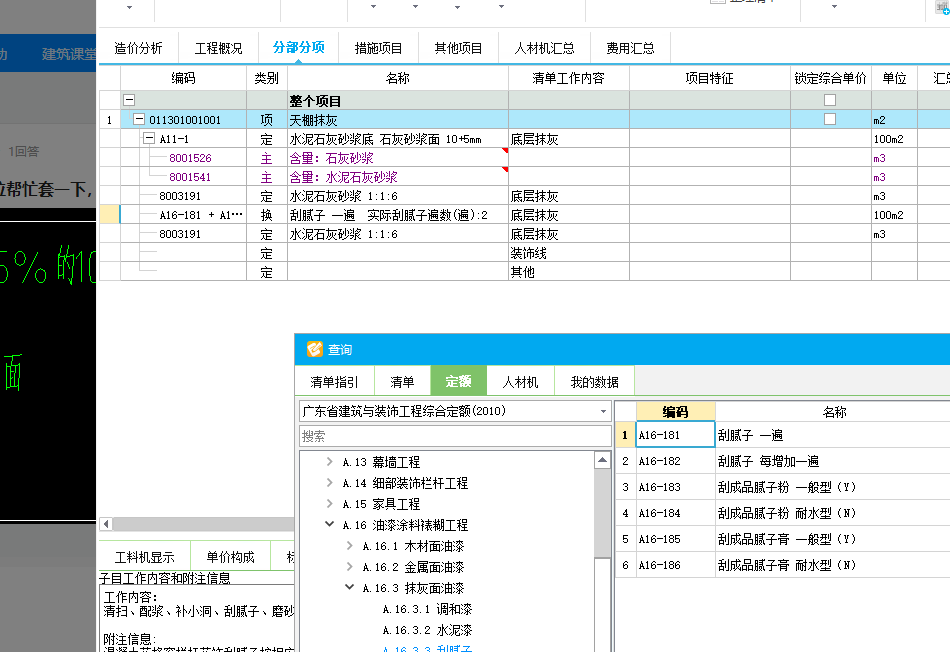Click the 装饰线 work content cell

[x=568, y=253]
